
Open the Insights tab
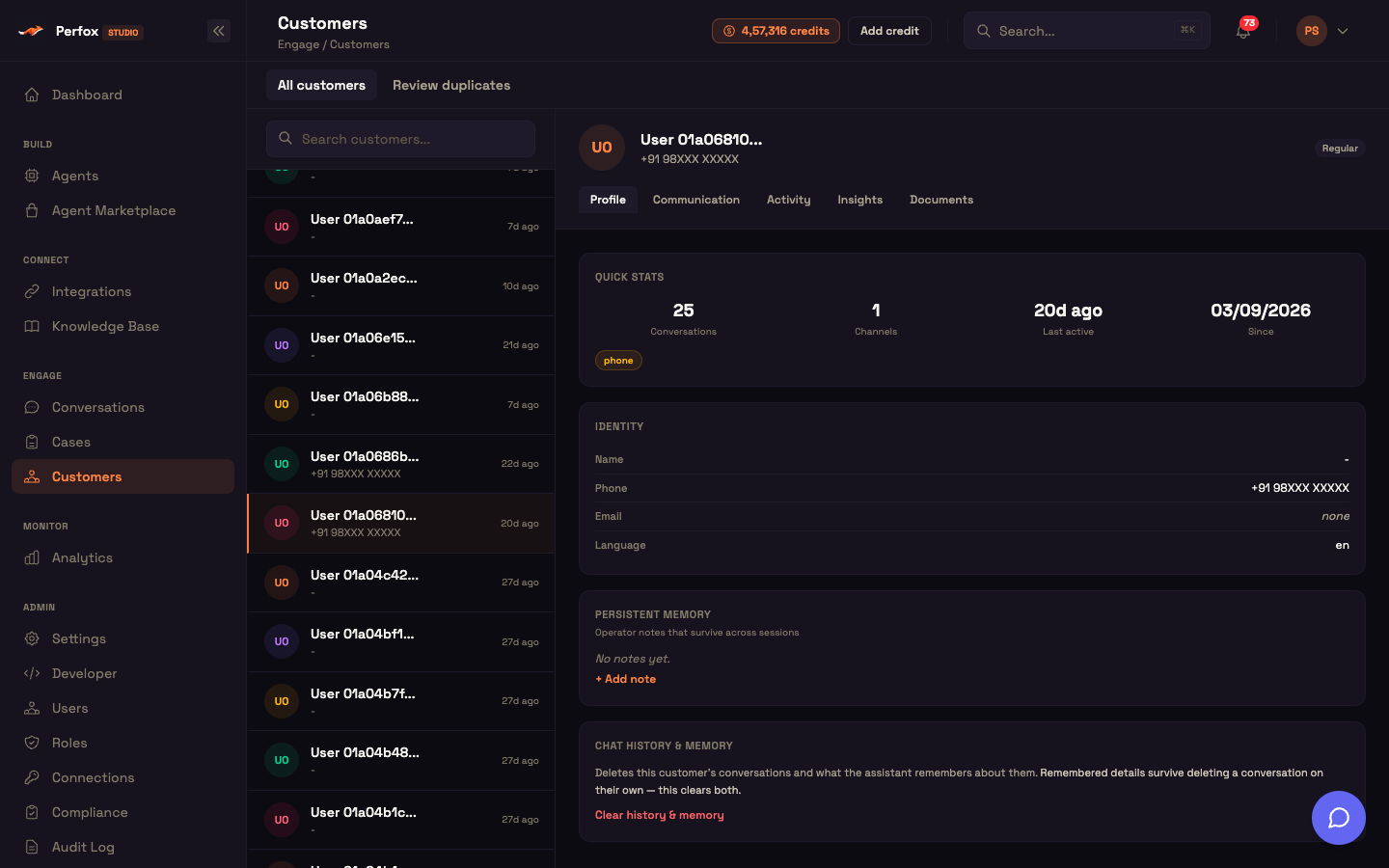859,200
